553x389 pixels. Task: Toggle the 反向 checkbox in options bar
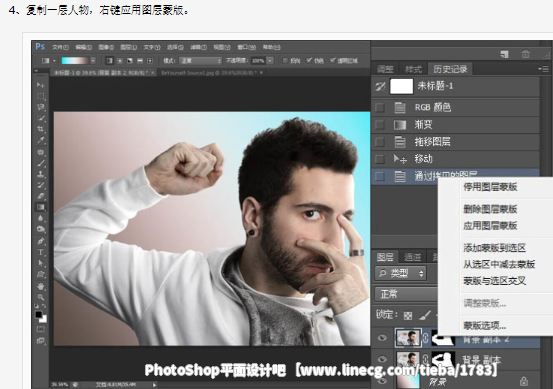coord(285,61)
